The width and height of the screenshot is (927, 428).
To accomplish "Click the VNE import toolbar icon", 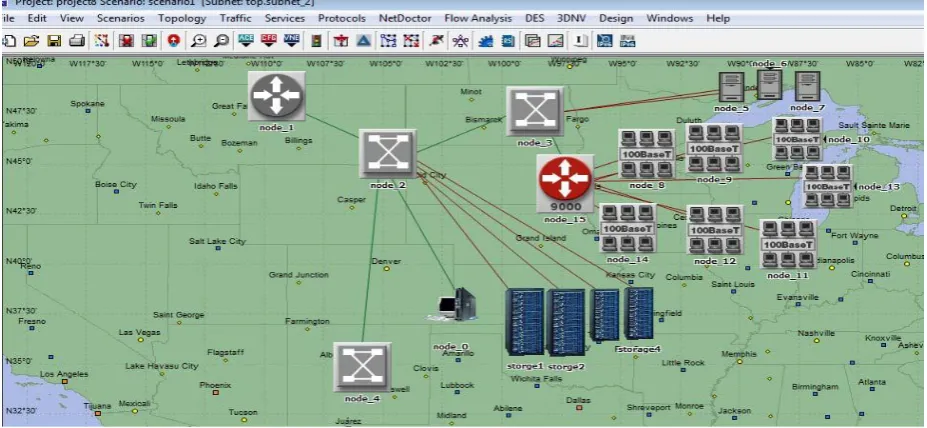I will tap(292, 41).
